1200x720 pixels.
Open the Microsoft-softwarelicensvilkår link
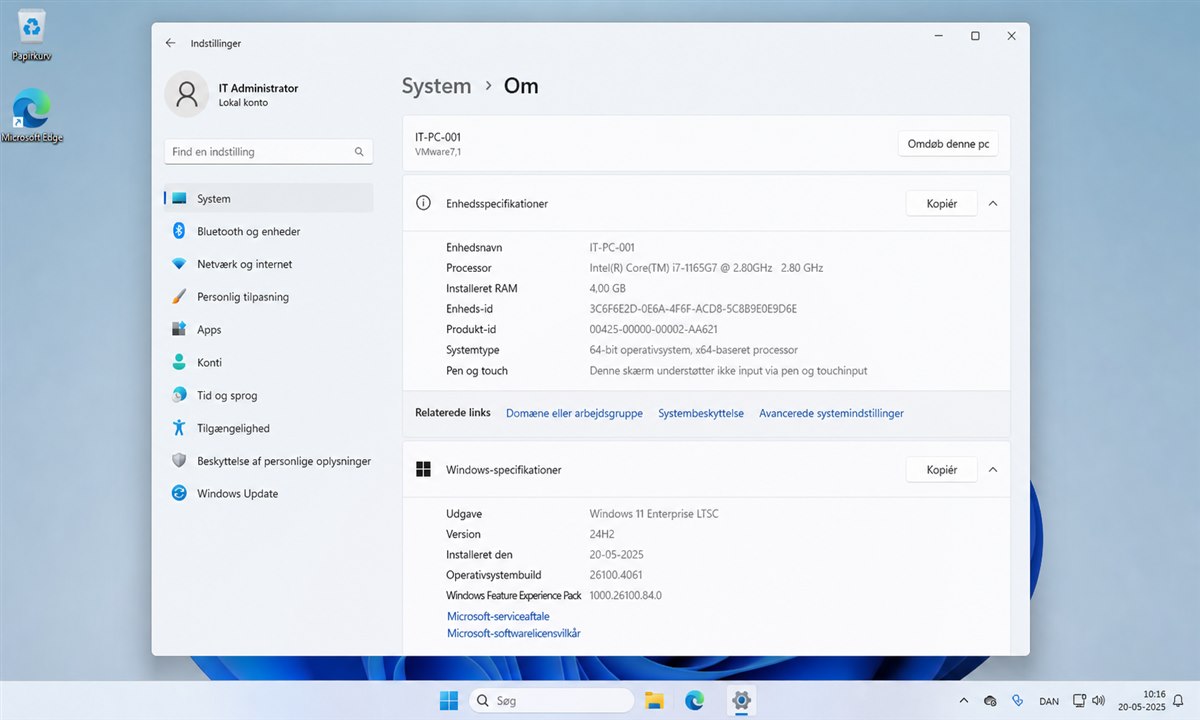click(x=514, y=633)
